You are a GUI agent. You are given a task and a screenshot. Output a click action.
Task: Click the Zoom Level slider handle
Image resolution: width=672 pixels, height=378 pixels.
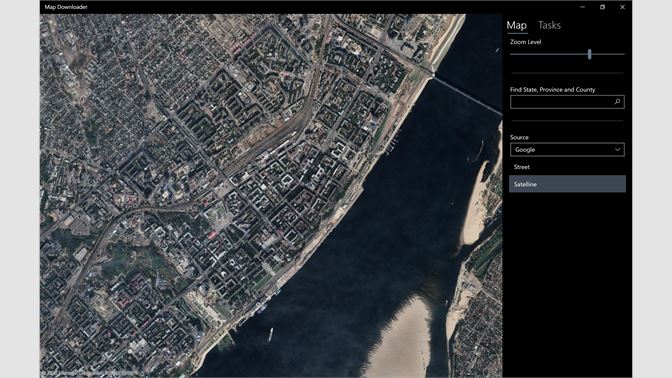pyautogui.click(x=589, y=54)
